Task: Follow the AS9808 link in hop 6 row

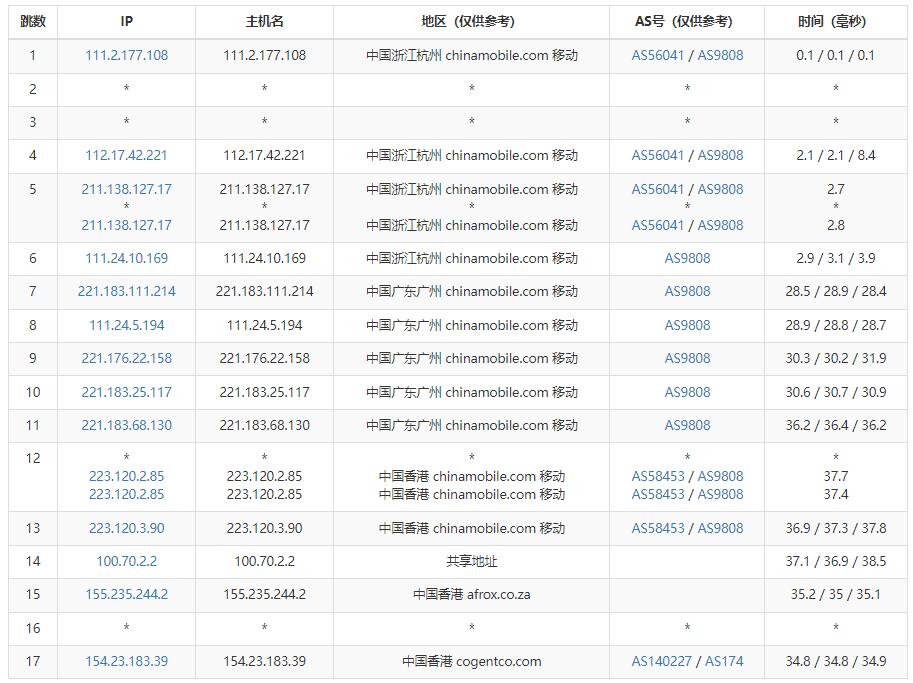Action: 687,258
